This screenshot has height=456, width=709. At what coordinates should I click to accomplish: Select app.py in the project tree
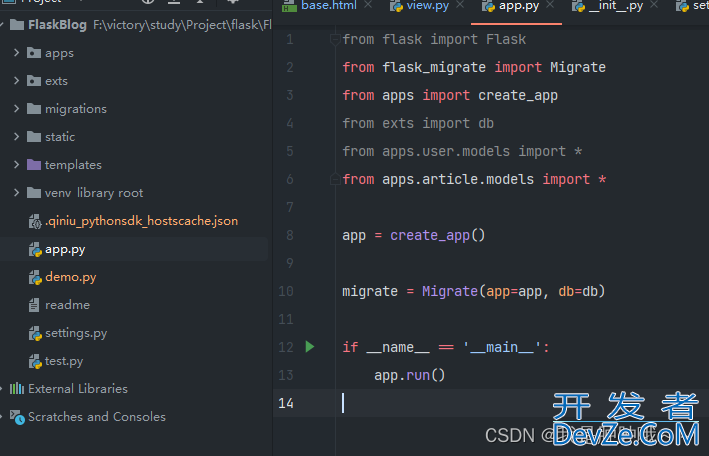tap(65, 249)
